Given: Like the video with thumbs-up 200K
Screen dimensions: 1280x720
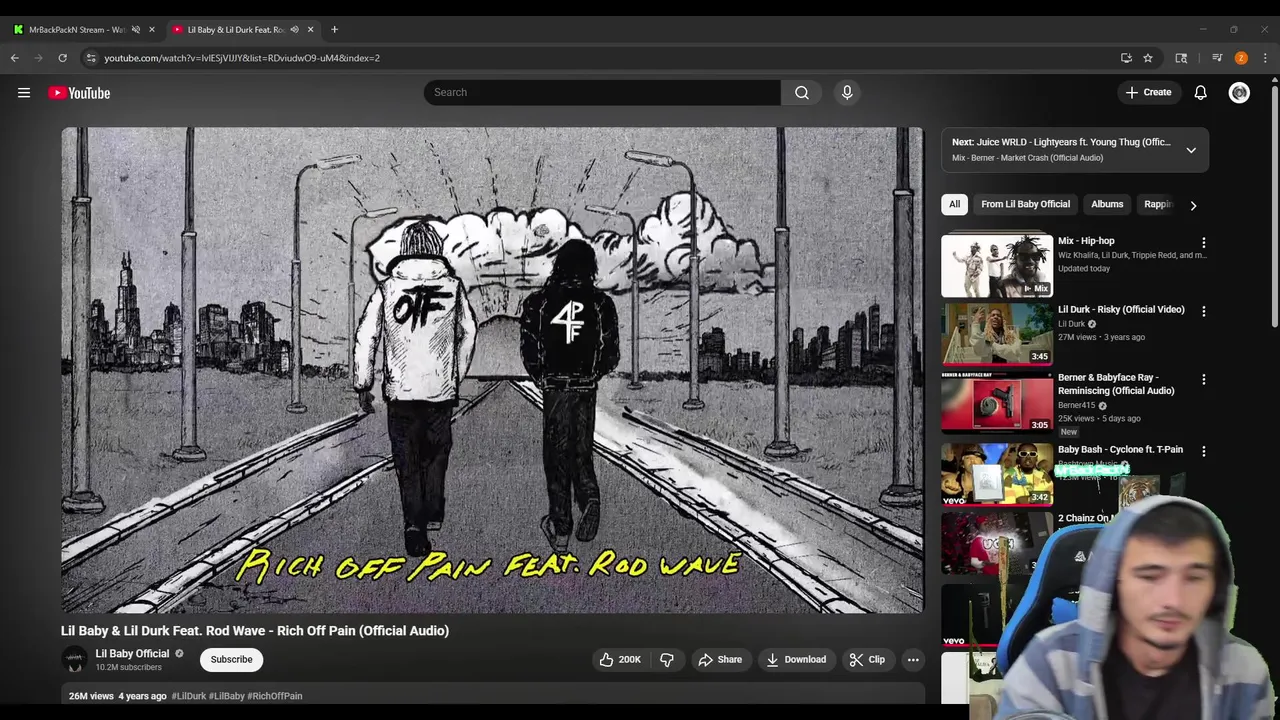Looking at the screenshot, I should (620, 660).
